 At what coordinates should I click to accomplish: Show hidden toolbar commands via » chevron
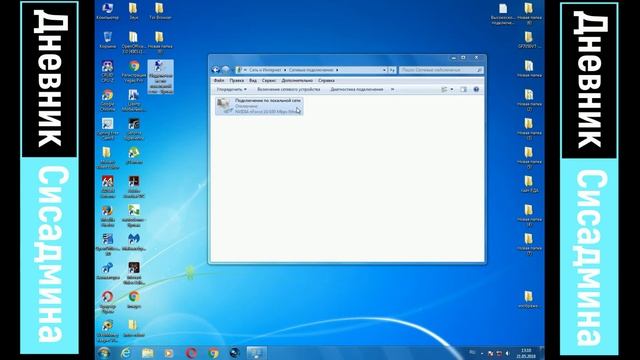392,89
